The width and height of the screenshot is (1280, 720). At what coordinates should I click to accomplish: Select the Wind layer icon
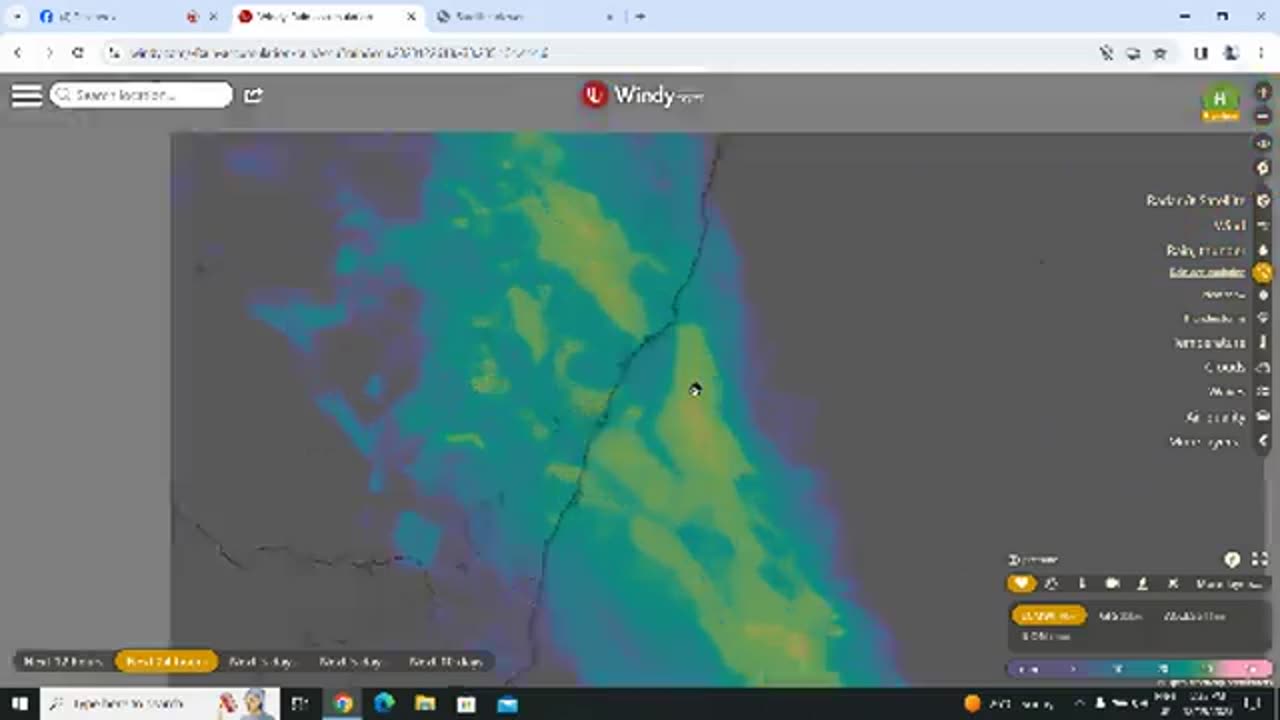pyautogui.click(x=1262, y=226)
